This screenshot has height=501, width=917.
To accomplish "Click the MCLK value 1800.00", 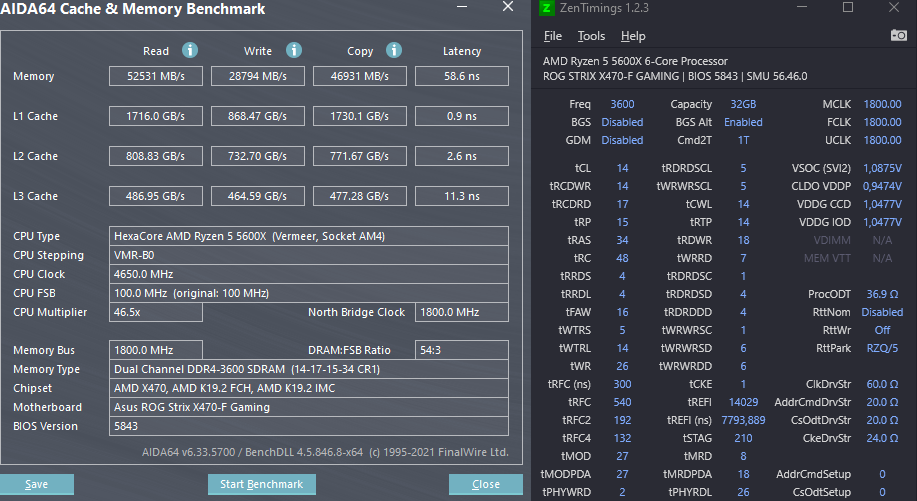I will pos(882,104).
